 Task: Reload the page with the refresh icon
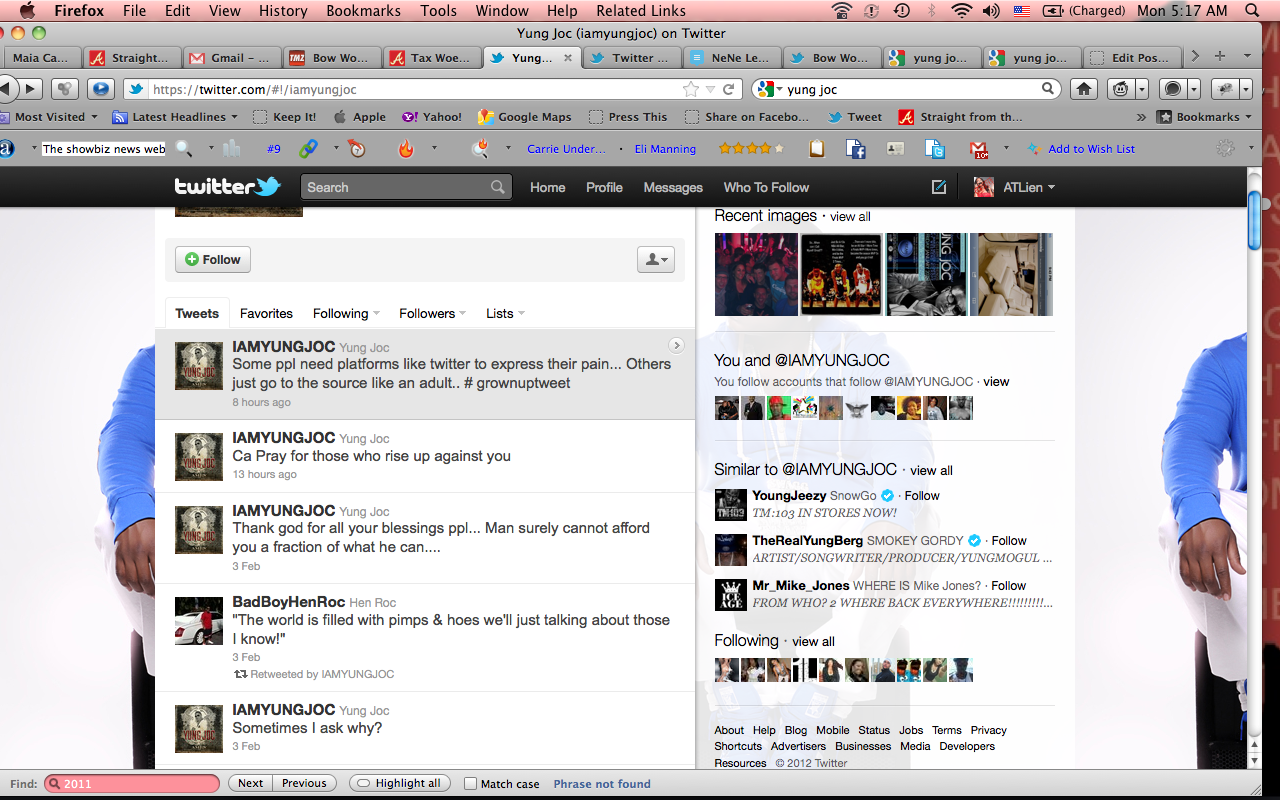point(729,89)
